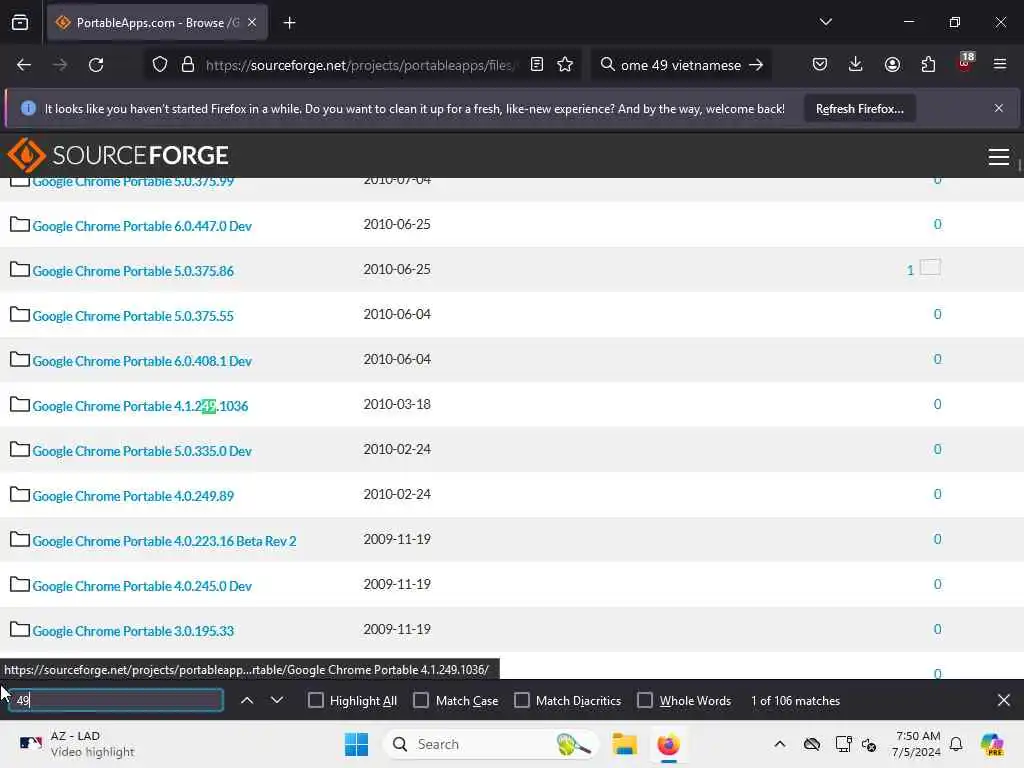
Task: Open Google Chrome Portable 5.0.375.55 folder
Action: coord(133,316)
